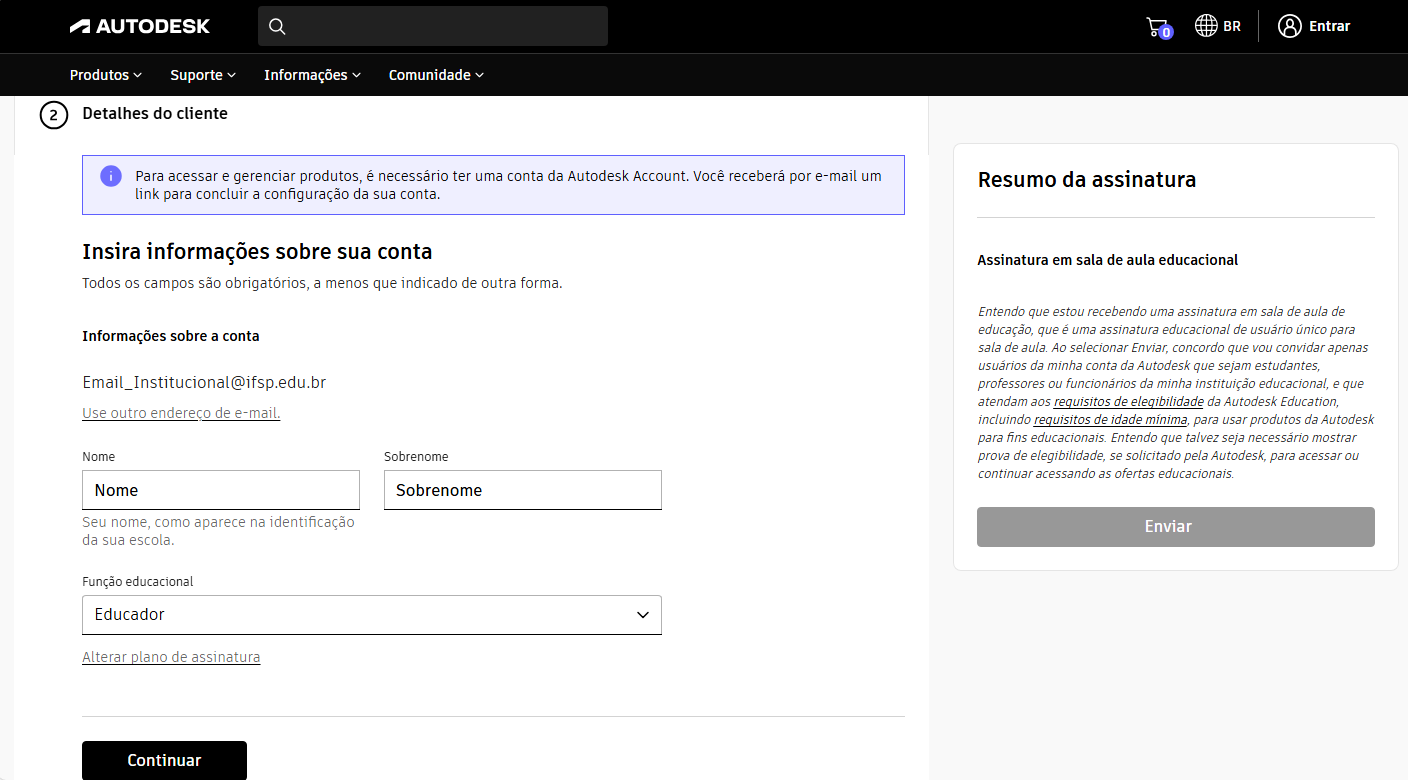Expand the Suporte menu
The image size is (1408, 780).
click(203, 75)
